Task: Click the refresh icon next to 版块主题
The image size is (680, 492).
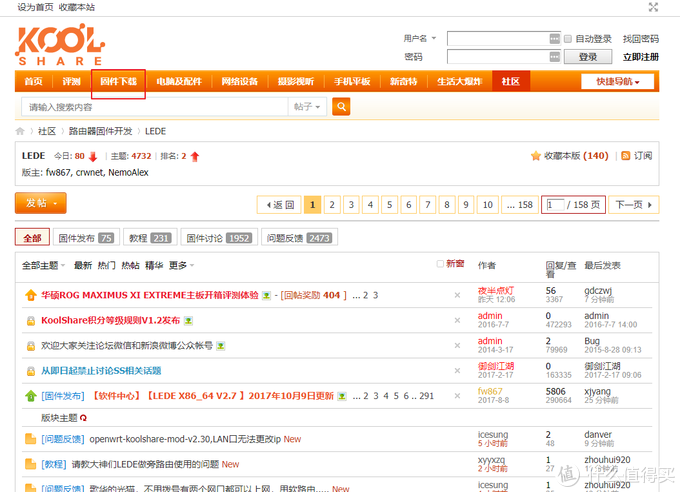Action: point(83,418)
